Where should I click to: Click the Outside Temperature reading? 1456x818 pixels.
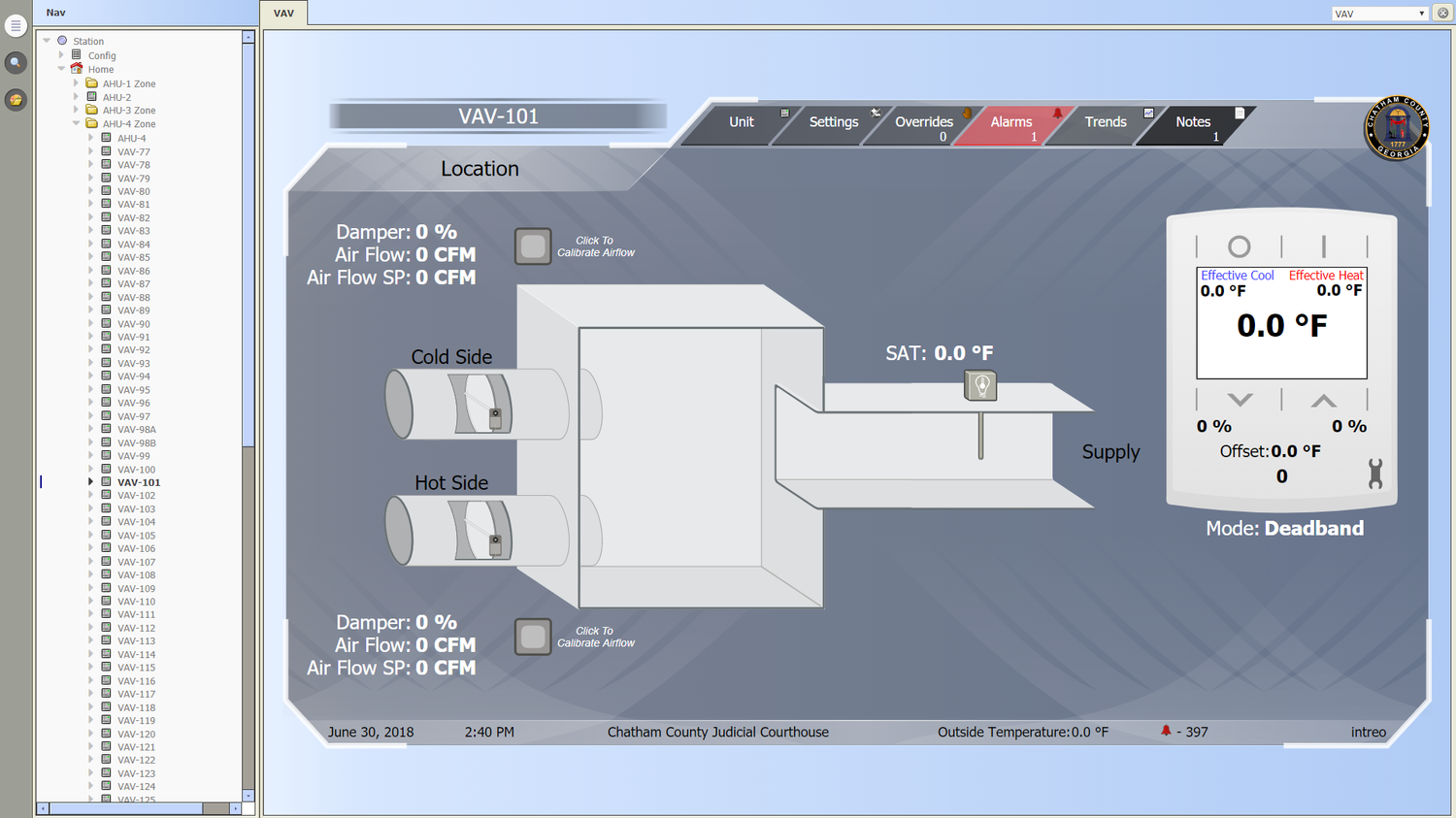1023,732
